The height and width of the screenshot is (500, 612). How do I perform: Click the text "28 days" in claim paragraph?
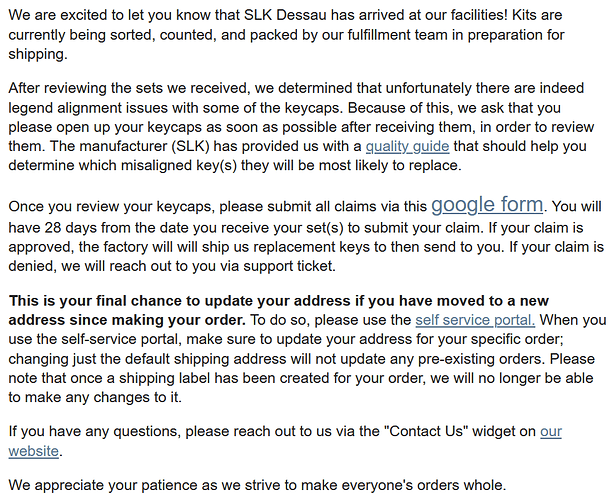pos(71,228)
